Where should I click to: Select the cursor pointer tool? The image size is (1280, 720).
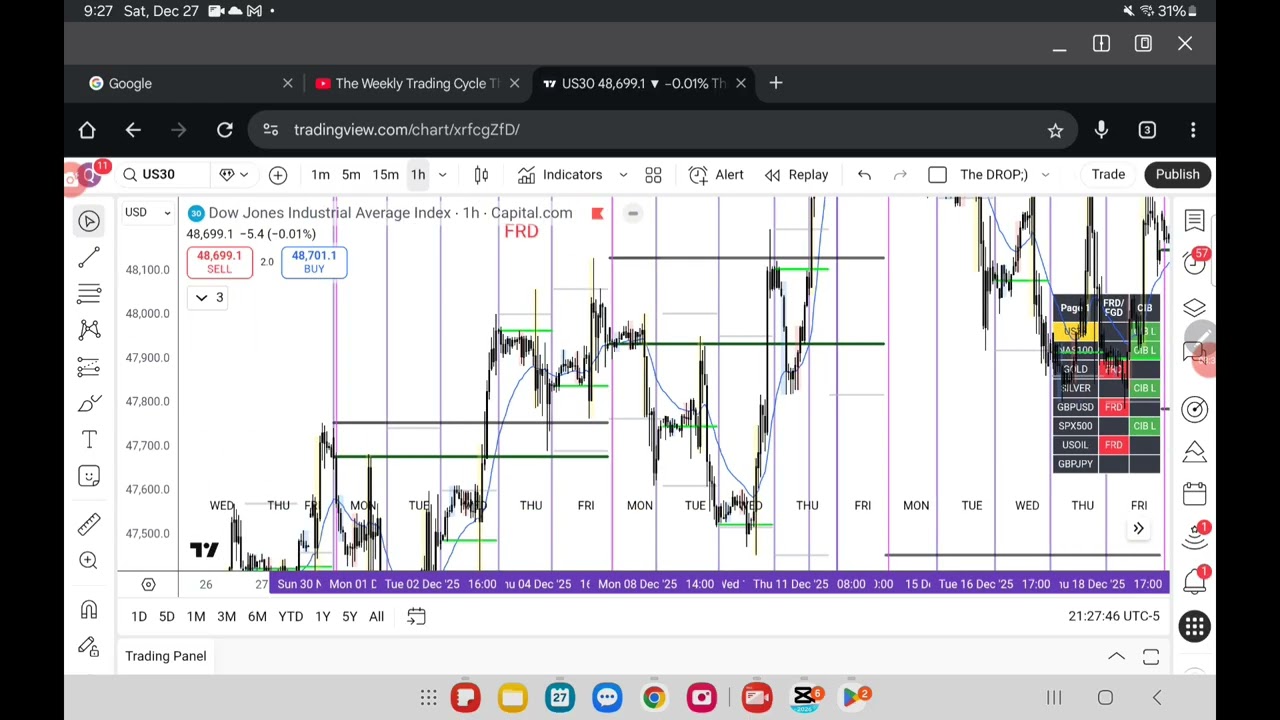(89, 221)
